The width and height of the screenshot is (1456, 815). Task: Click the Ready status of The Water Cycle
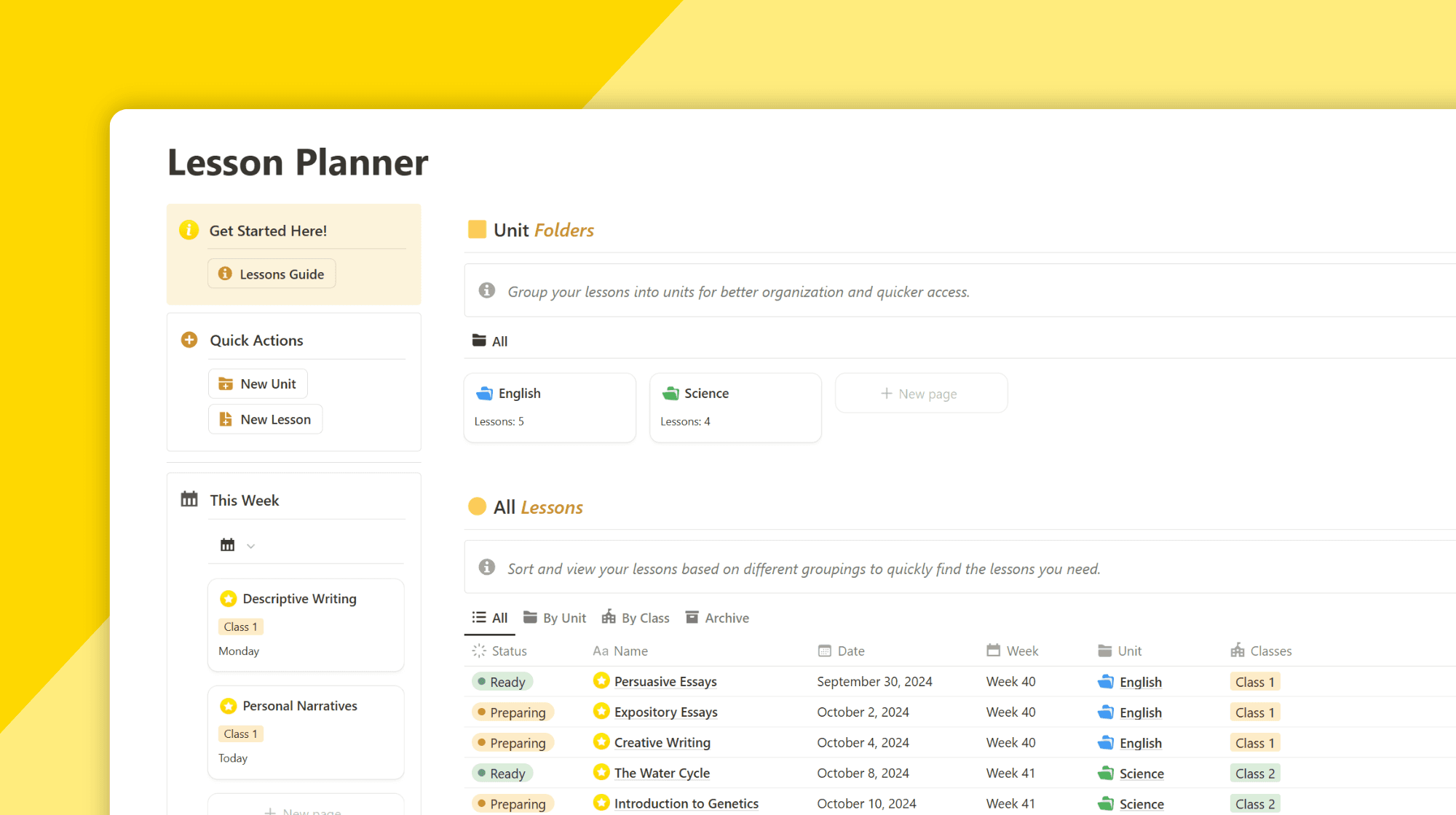(502, 774)
